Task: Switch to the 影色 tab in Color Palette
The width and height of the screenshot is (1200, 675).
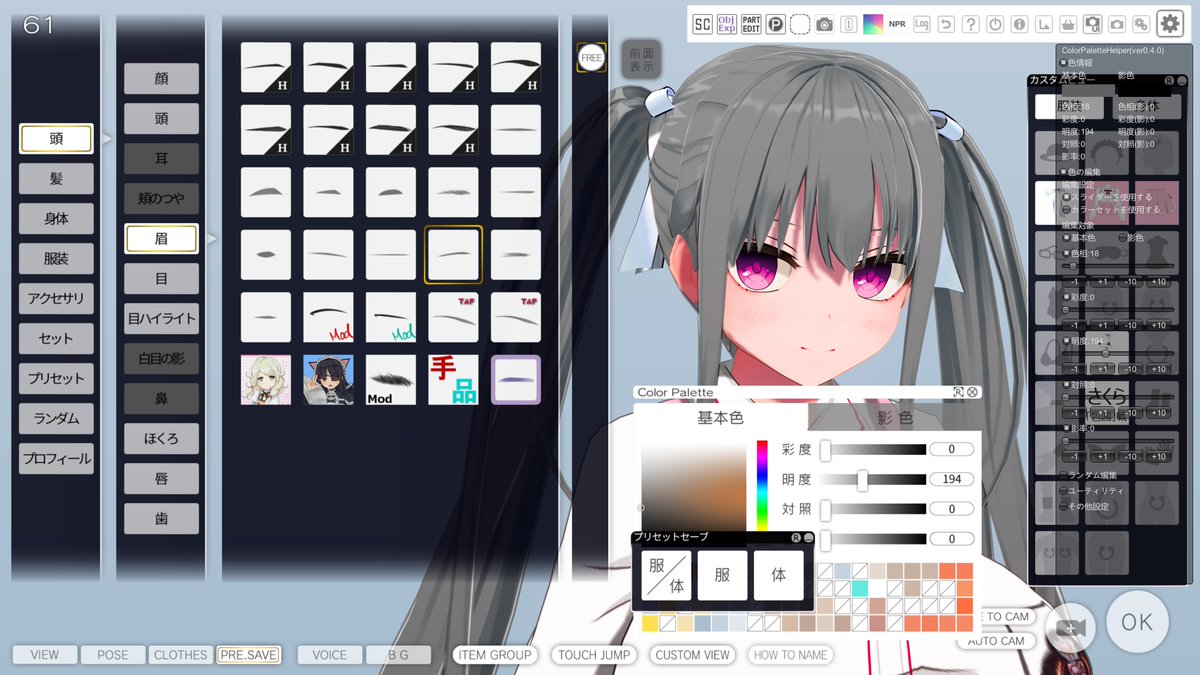Action: click(897, 415)
